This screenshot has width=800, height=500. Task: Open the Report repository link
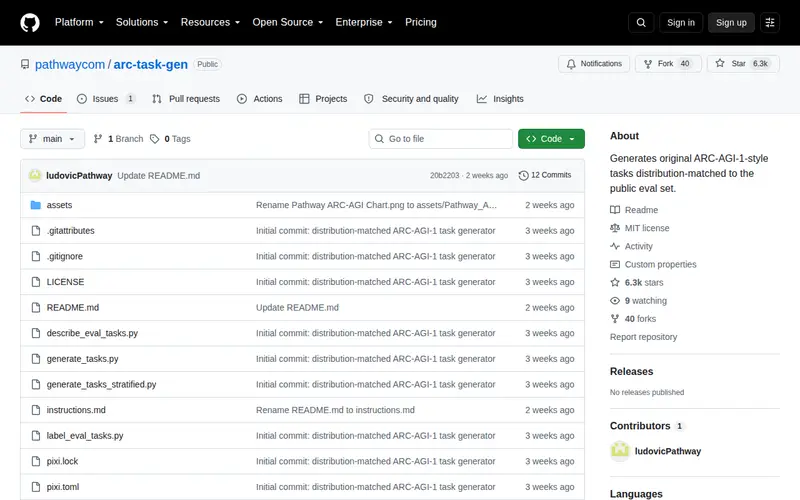[x=643, y=337]
